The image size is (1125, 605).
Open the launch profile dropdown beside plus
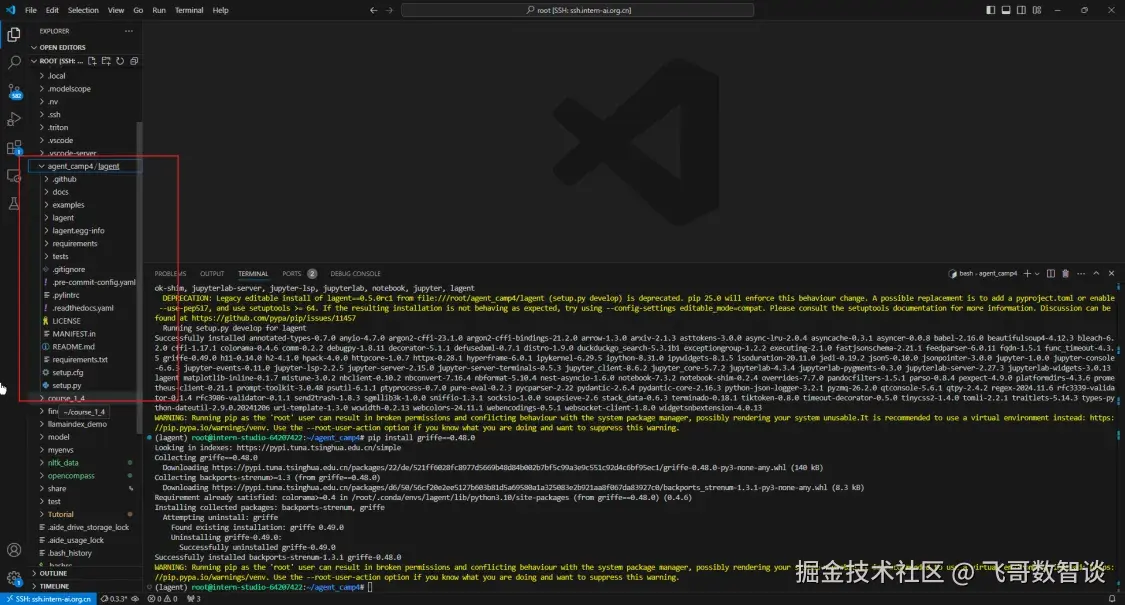(x=1037, y=273)
